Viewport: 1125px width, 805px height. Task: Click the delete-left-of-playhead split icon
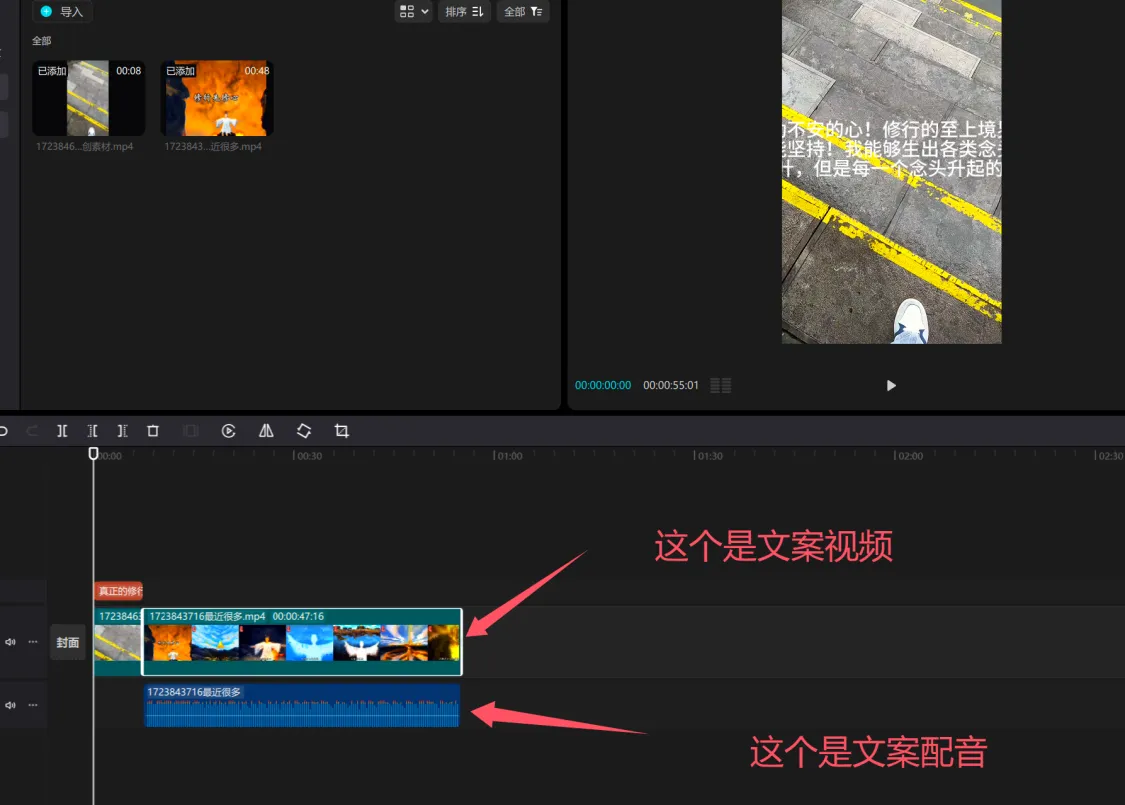click(x=92, y=431)
